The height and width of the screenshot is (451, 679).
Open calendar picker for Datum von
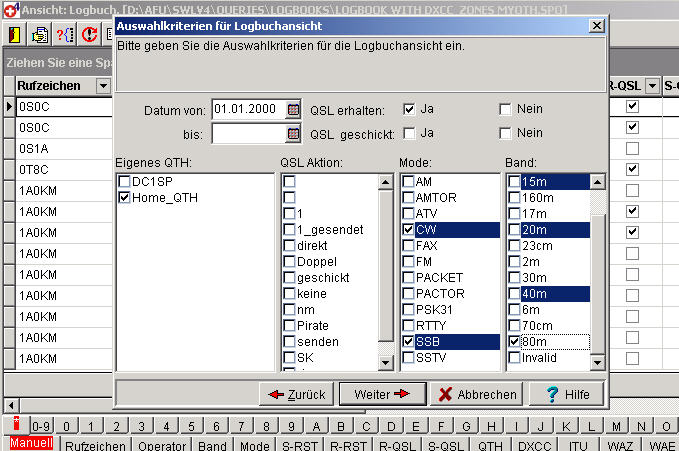(x=293, y=109)
